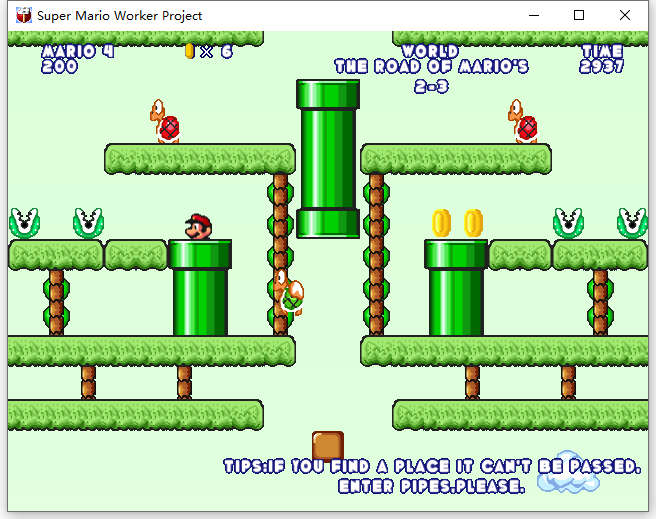The width and height of the screenshot is (656, 519).
Task: Click the Super Mario Worker Project app icon
Action: click(x=24, y=15)
